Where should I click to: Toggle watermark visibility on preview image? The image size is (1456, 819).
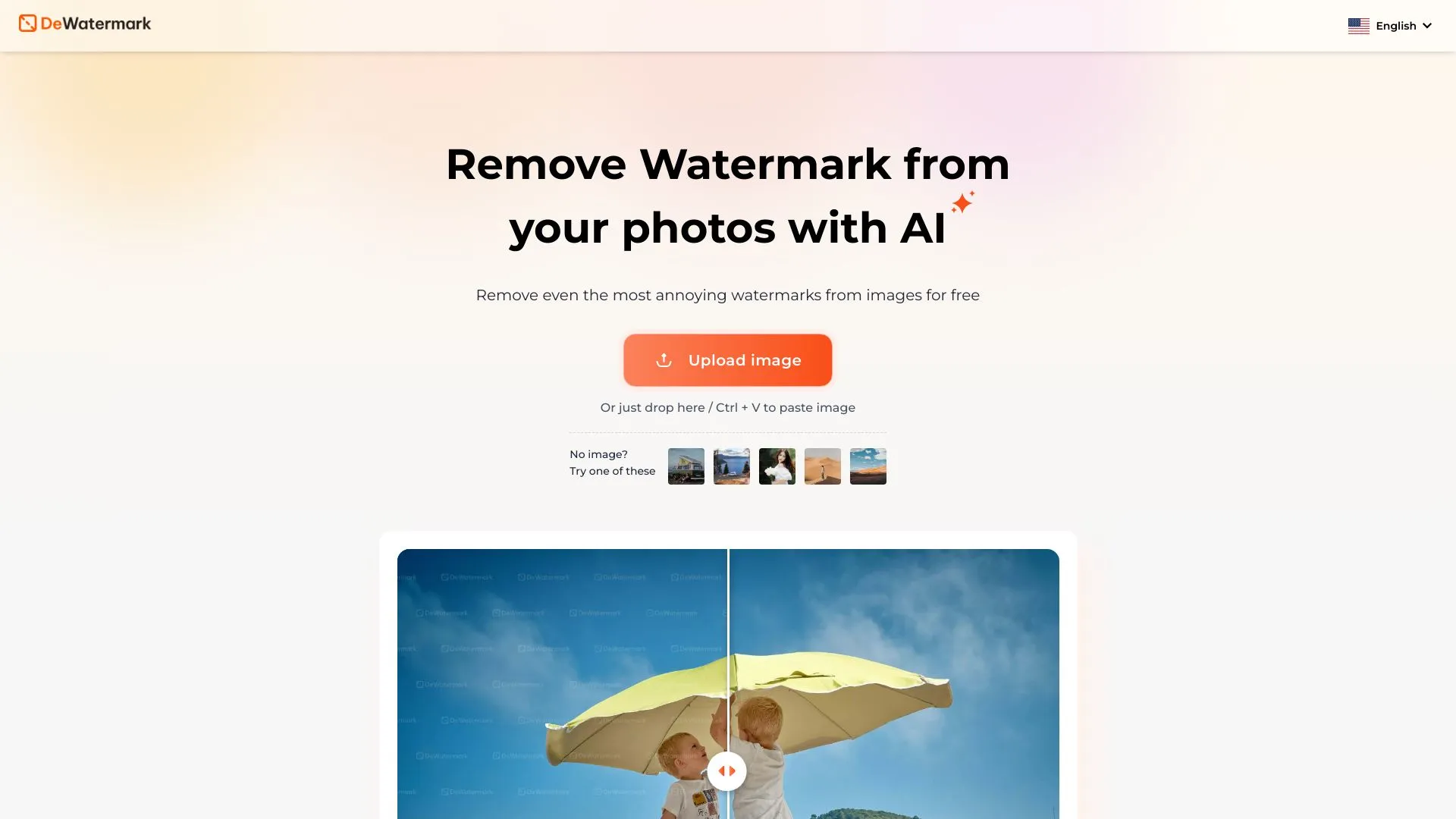click(728, 771)
